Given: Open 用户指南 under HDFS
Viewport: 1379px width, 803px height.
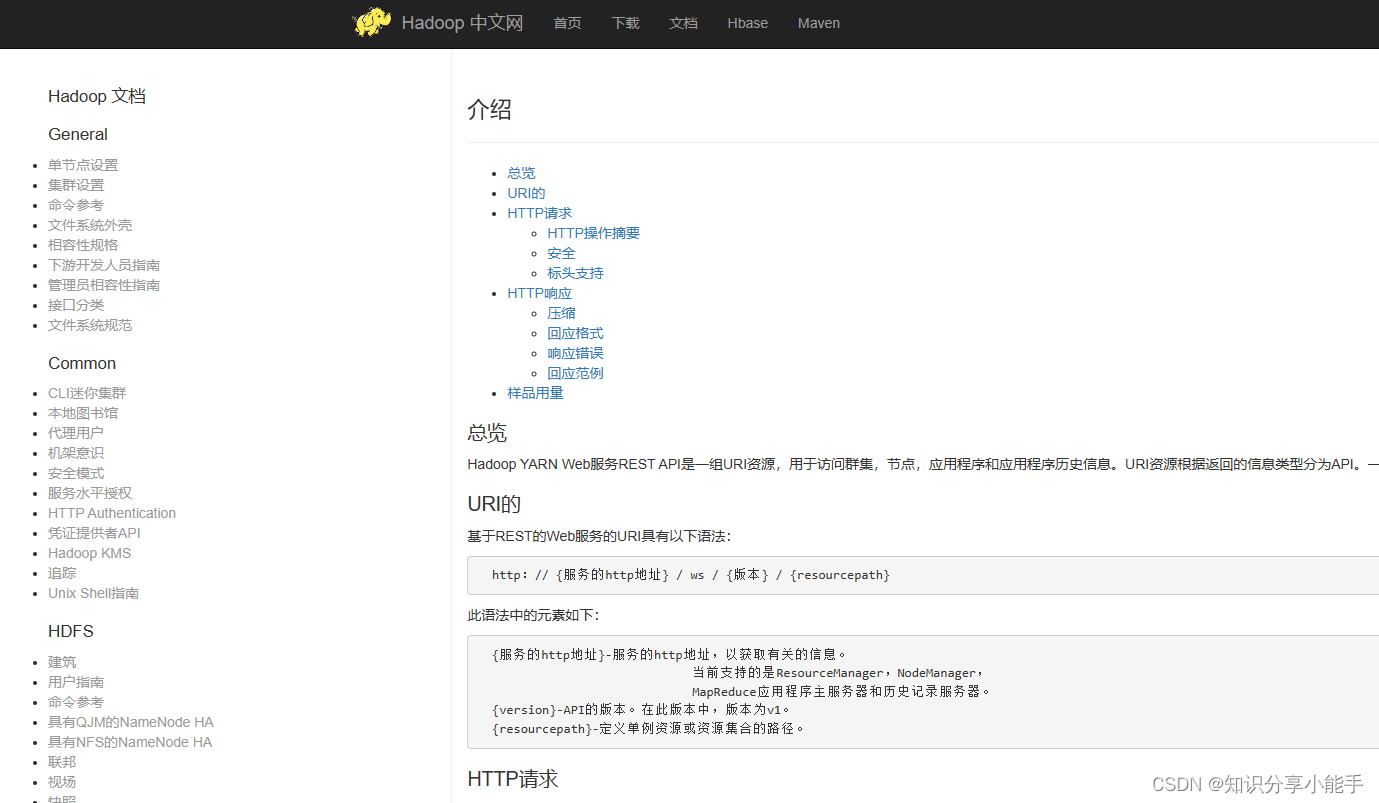Looking at the screenshot, I should pyautogui.click(x=76, y=682).
